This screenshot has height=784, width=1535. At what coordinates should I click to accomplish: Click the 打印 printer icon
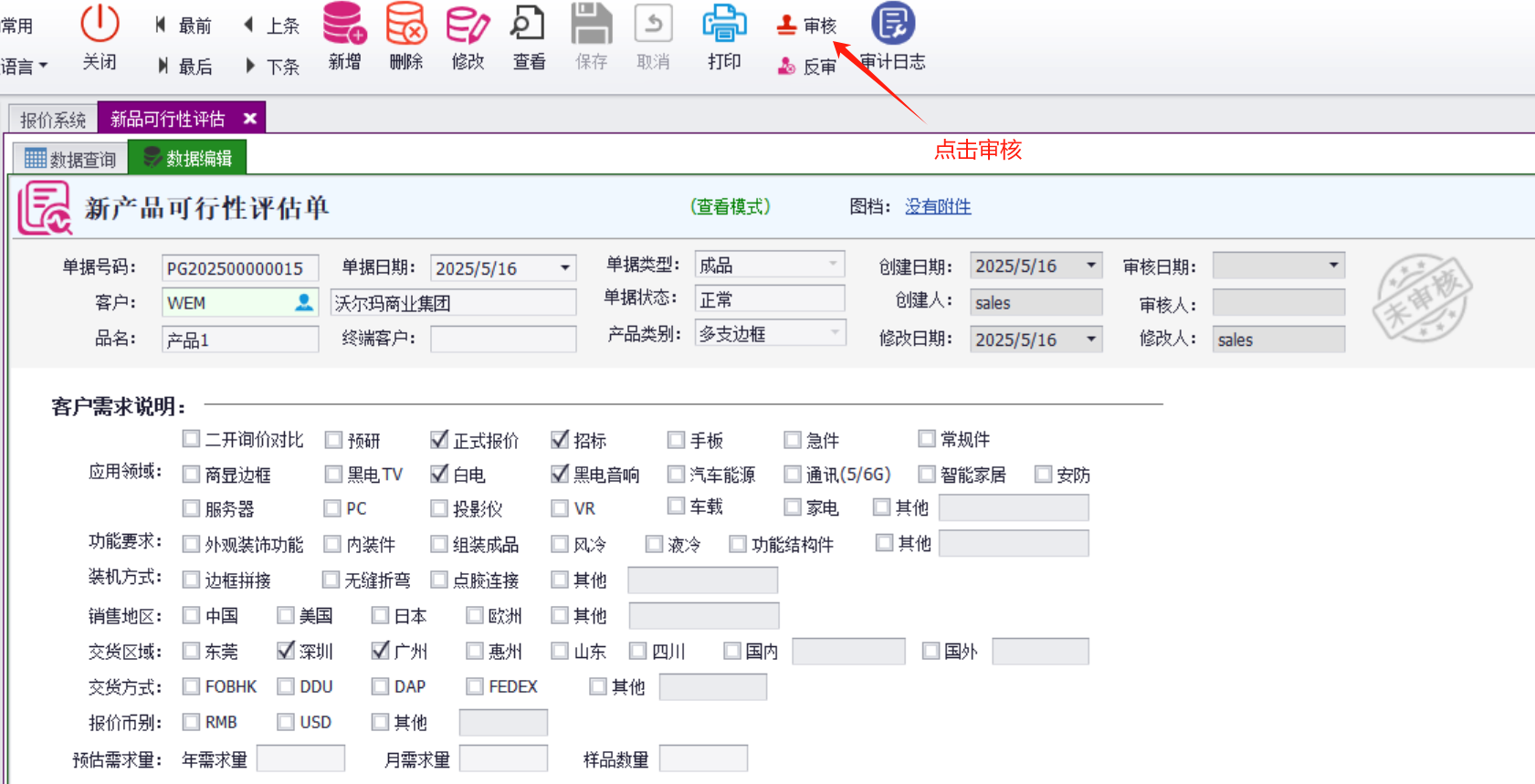[724, 25]
